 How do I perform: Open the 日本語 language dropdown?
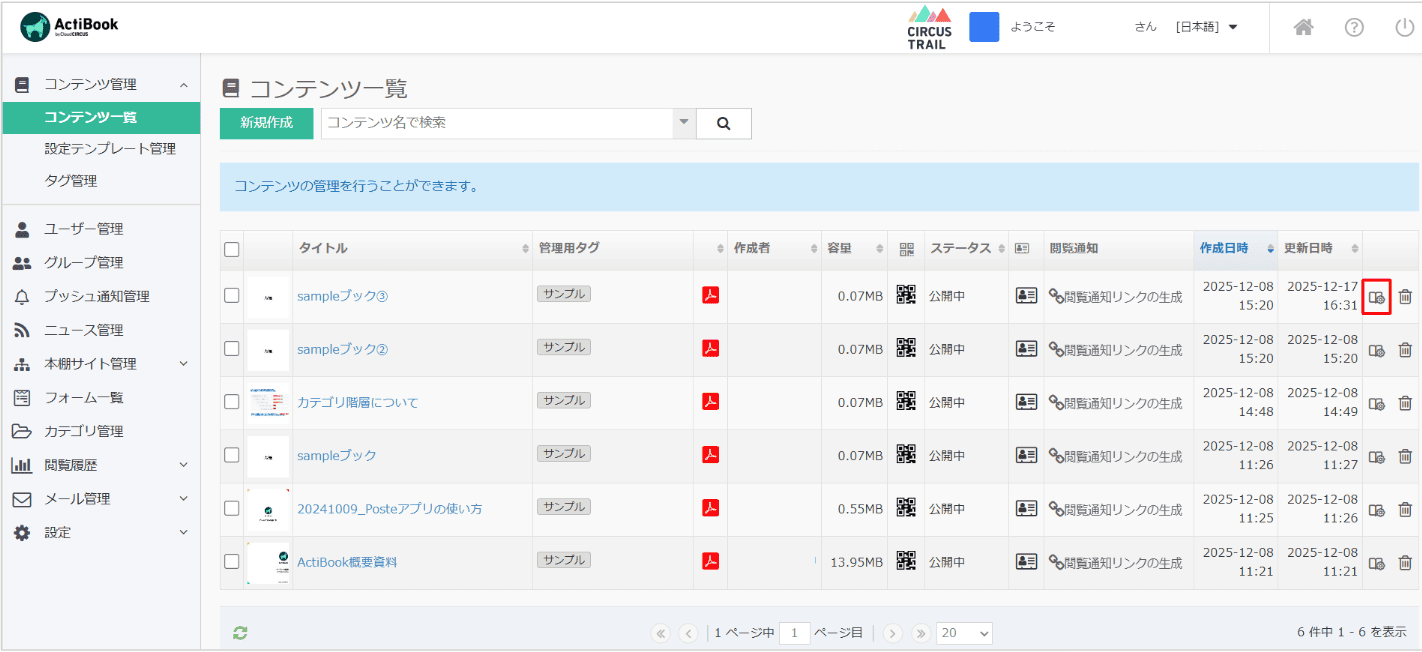tap(1207, 27)
